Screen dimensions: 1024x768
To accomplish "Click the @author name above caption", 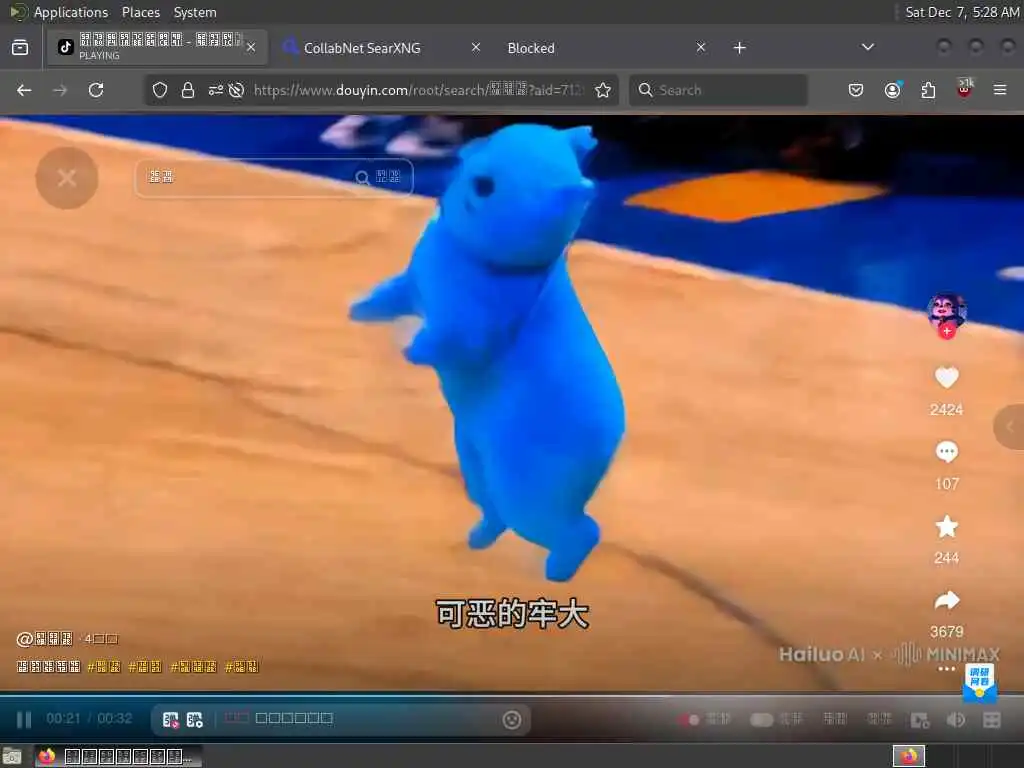I will point(44,639).
